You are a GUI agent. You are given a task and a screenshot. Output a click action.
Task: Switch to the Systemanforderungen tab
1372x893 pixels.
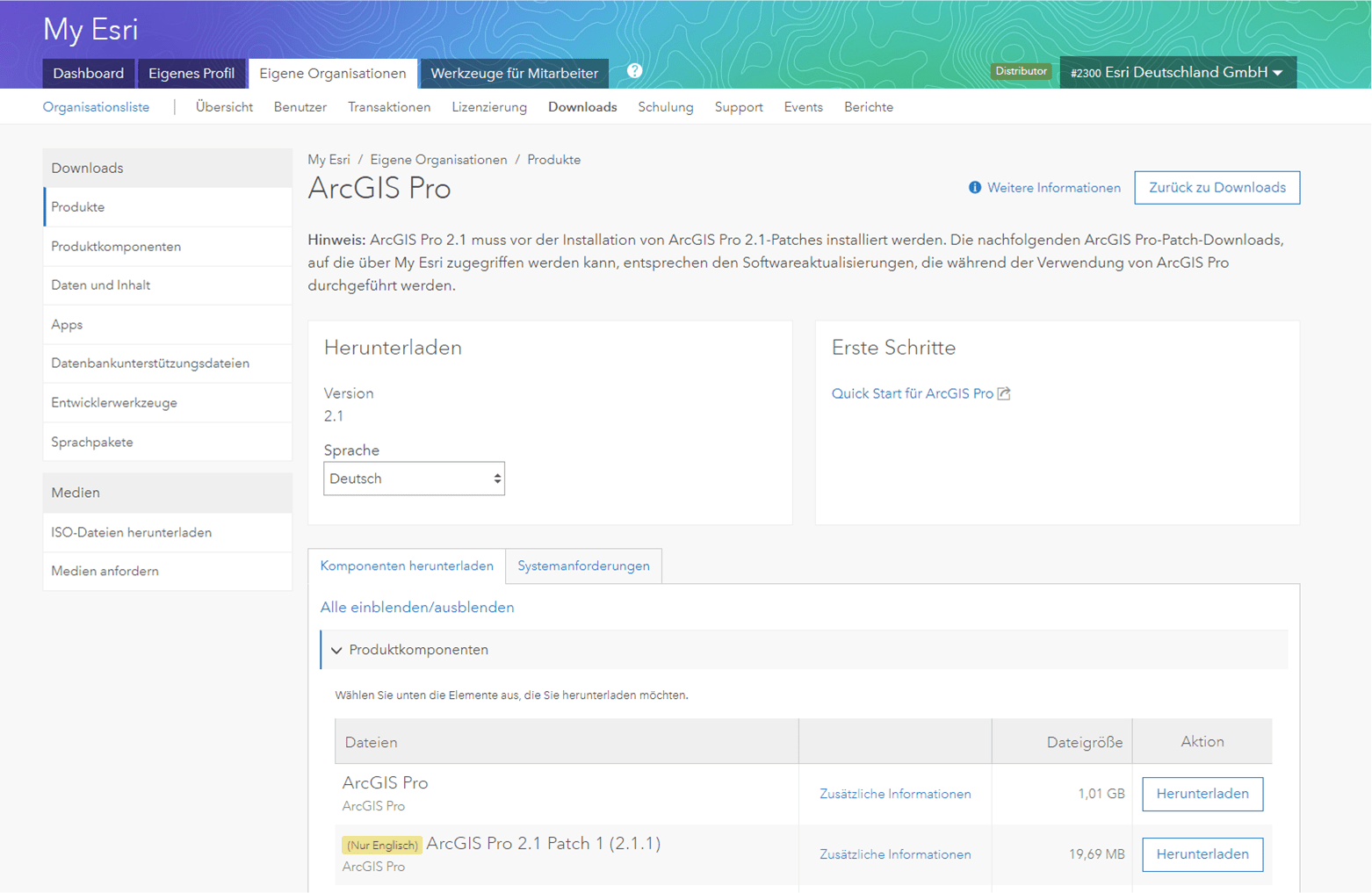[x=583, y=566]
